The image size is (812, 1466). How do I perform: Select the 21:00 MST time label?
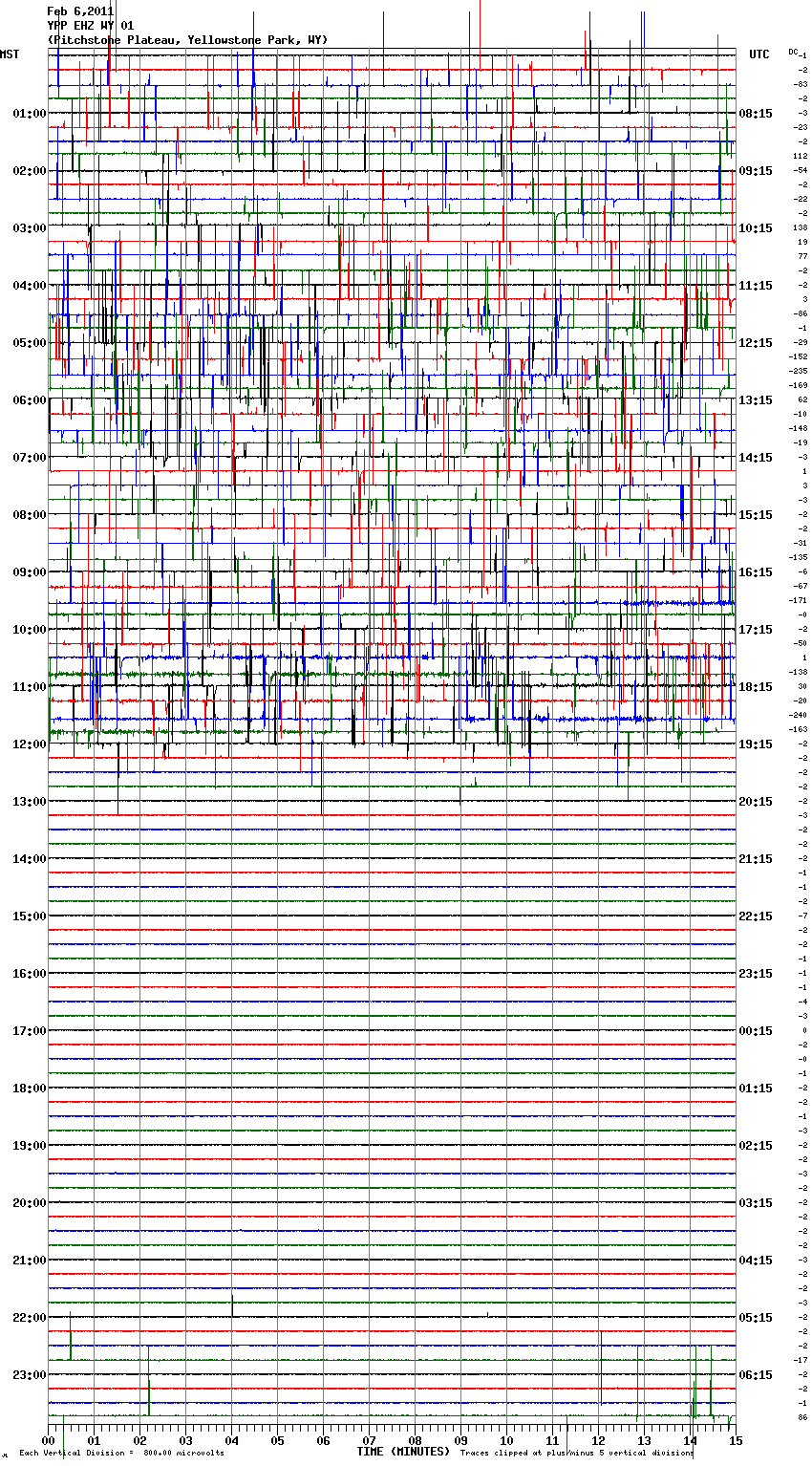click(x=30, y=1261)
